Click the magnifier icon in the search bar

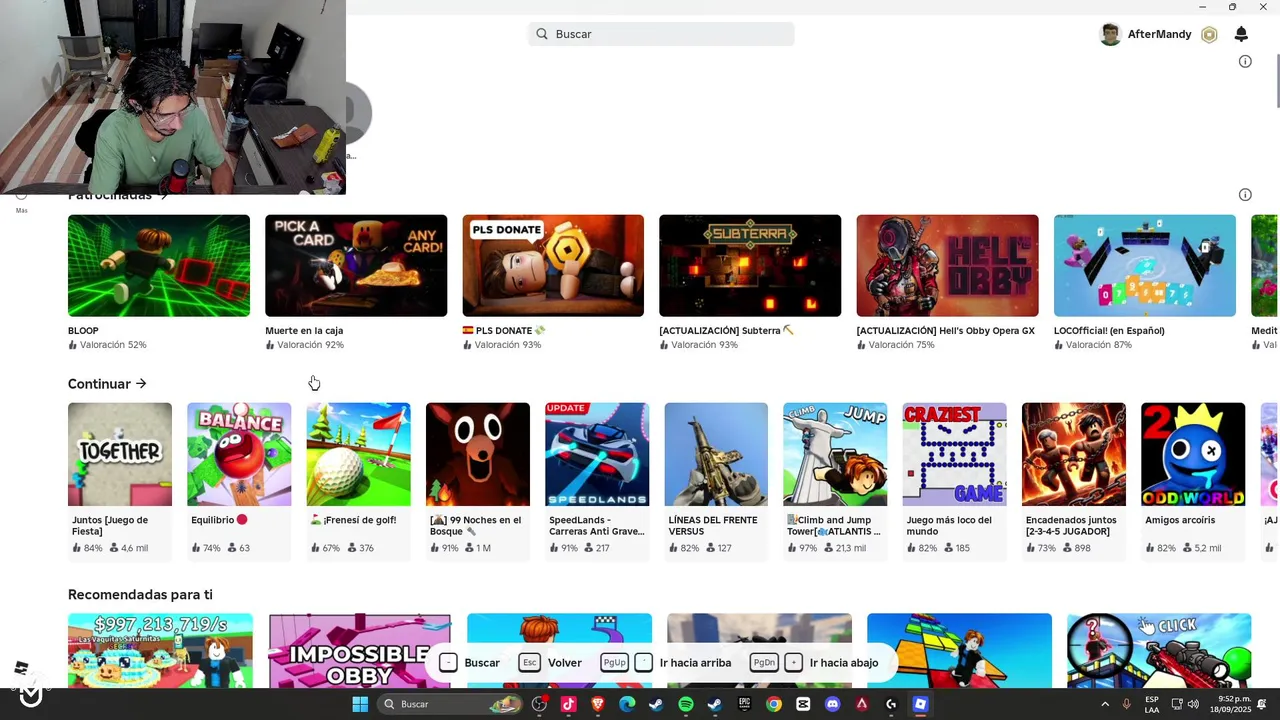(x=542, y=34)
